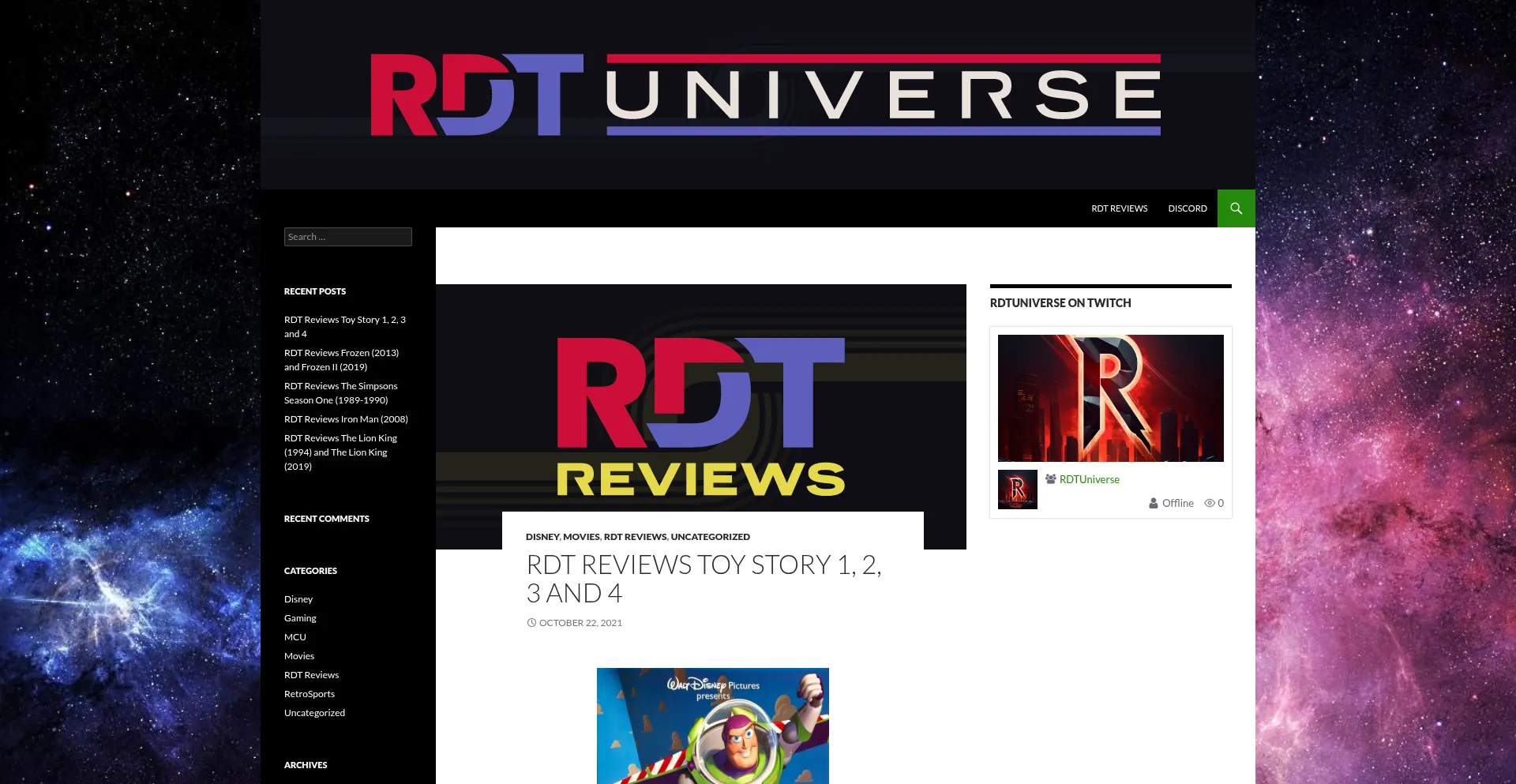Screen dimensions: 1516x784
Task: Open the MCU category in sidebar
Action: click(295, 637)
